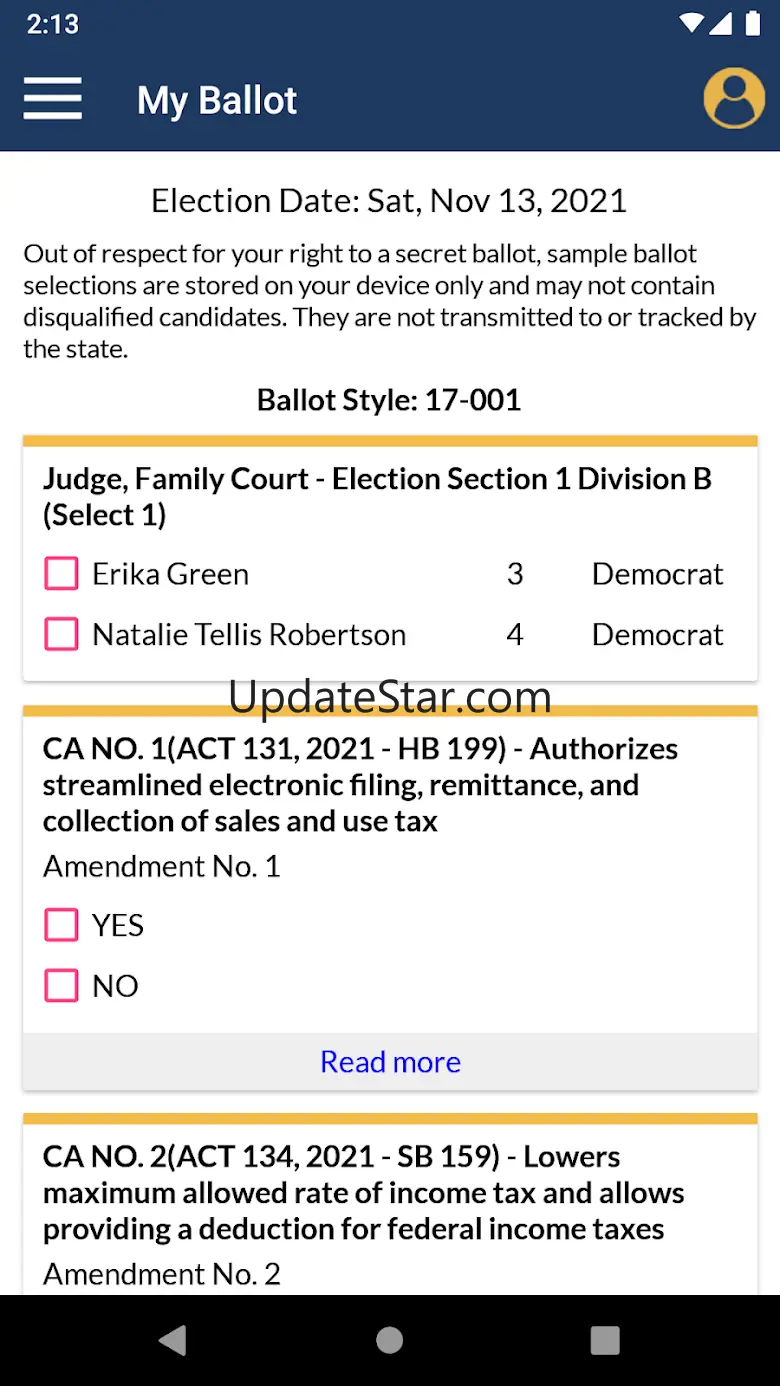Viewport: 780px width, 1386px height.
Task: Tap the Android home button
Action: [x=390, y=1340]
